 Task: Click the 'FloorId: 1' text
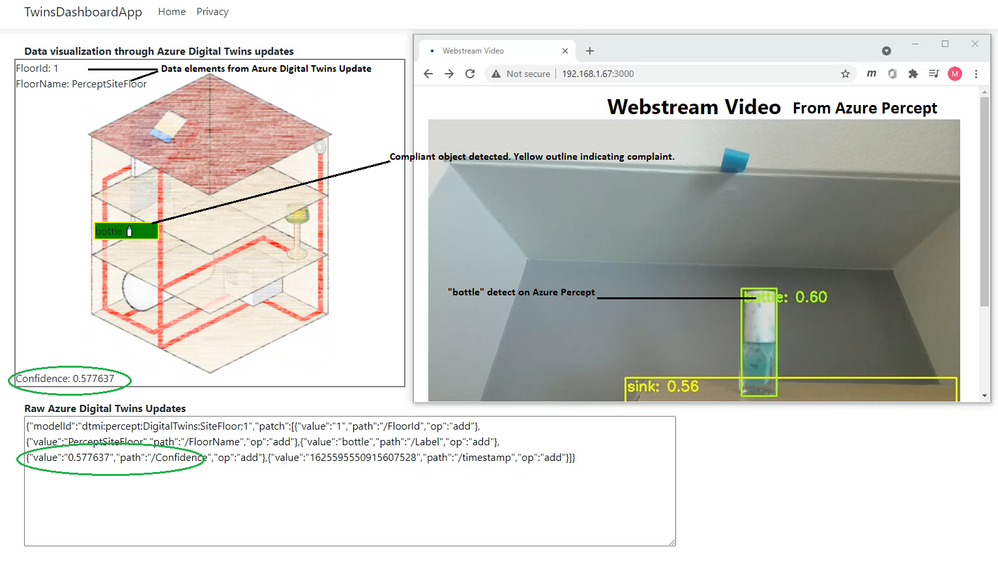[x=37, y=68]
